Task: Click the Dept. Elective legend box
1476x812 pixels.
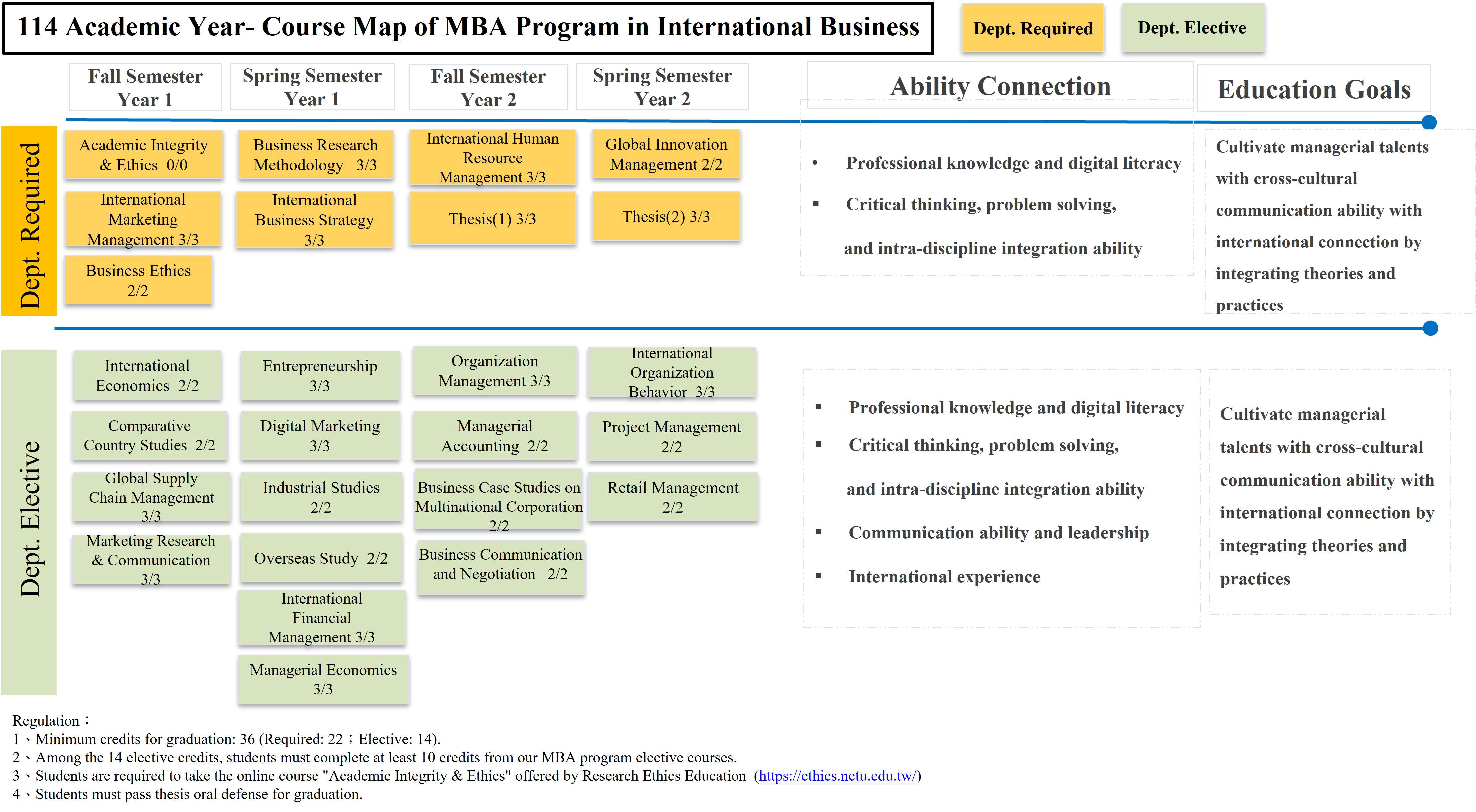Action: coord(1192,28)
